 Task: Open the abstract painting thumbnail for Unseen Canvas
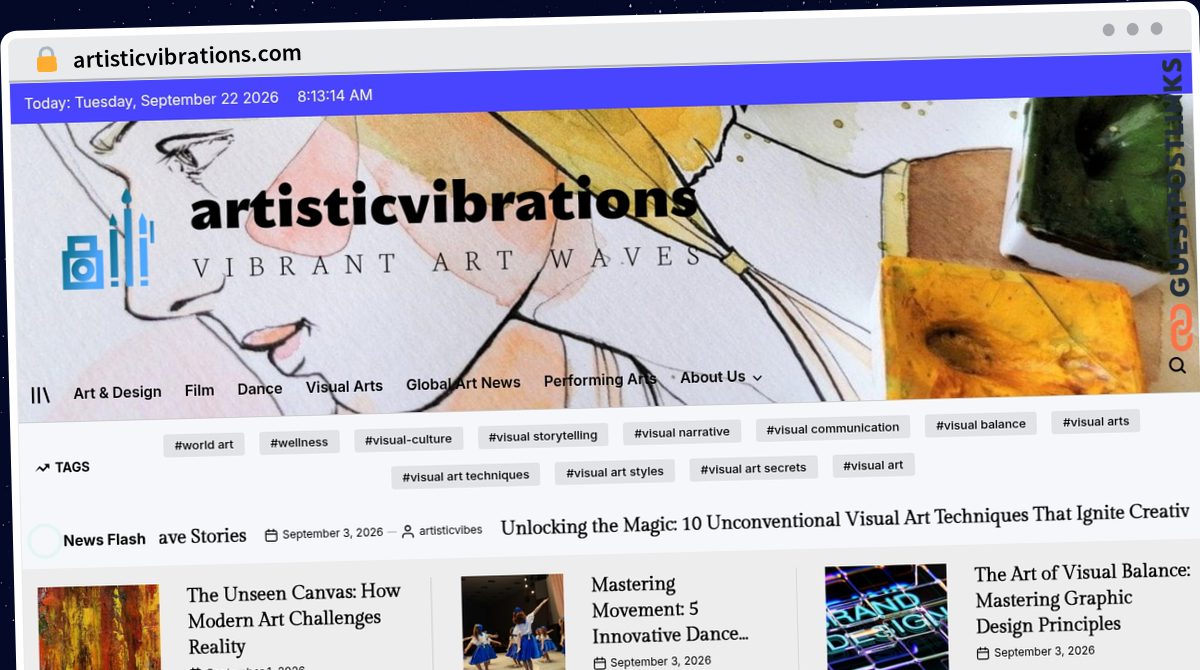[x=99, y=628]
